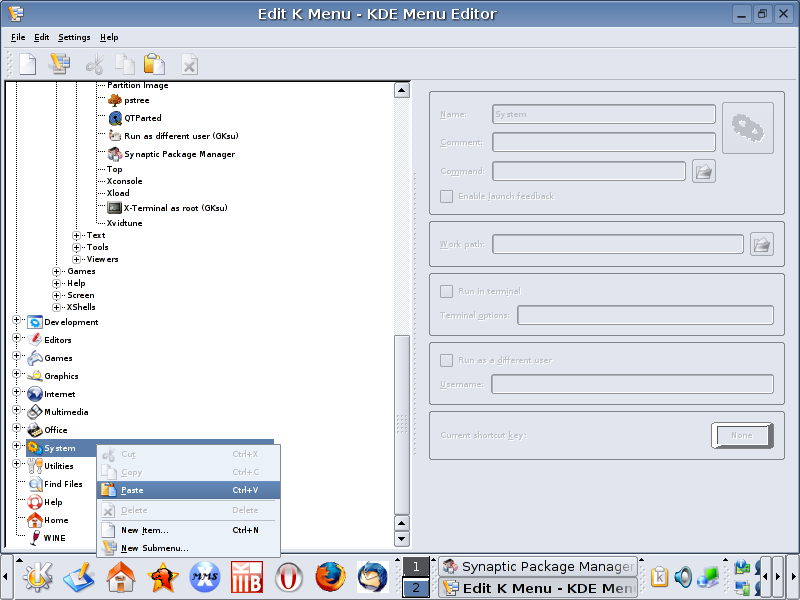The width and height of the screenshot is (800, 600).
Task: Launch Firefox from the panel
Action: coord(329,577)
